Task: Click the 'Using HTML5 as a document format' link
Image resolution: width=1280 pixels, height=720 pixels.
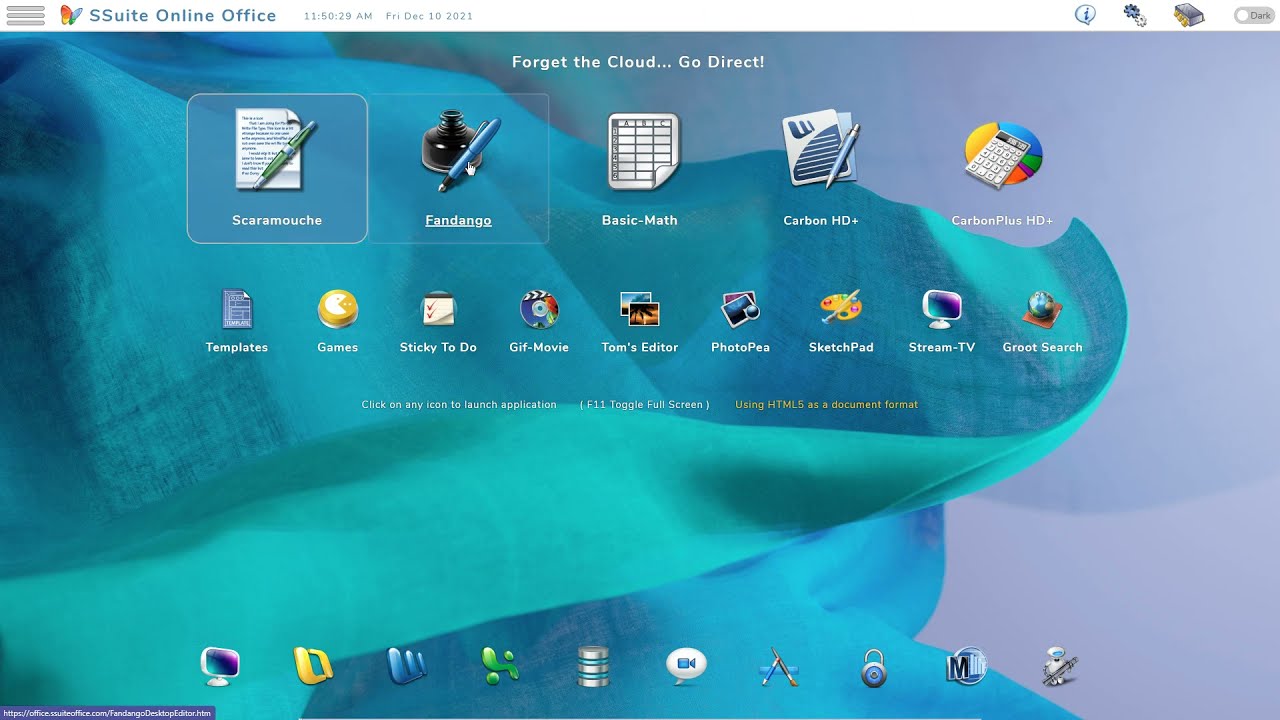Action: point(827,405)
